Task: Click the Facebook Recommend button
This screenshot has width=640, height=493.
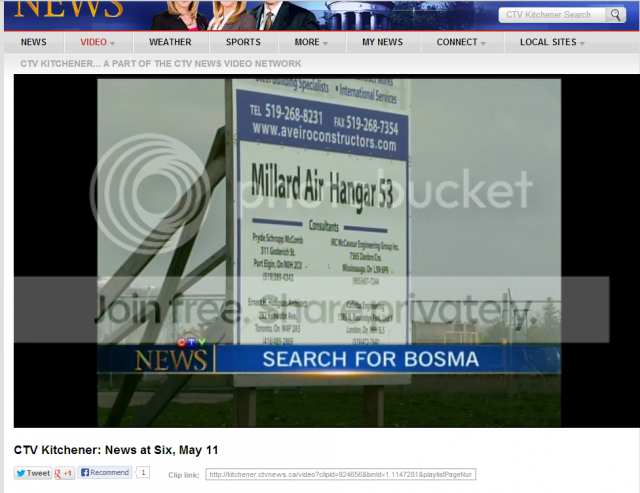Action: coord(105,473)
